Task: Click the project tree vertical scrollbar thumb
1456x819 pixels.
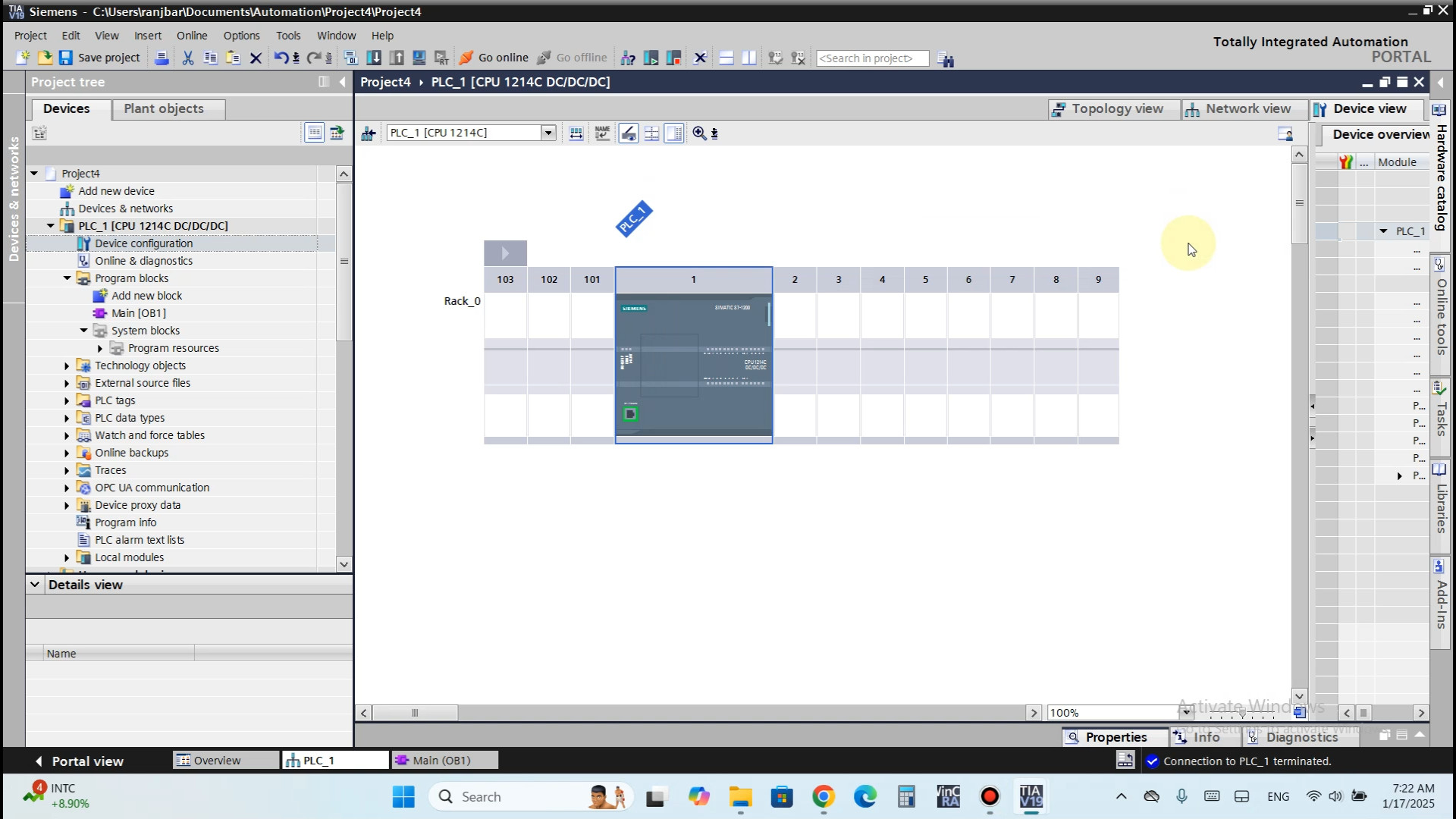Action: [x=344, y=261]
